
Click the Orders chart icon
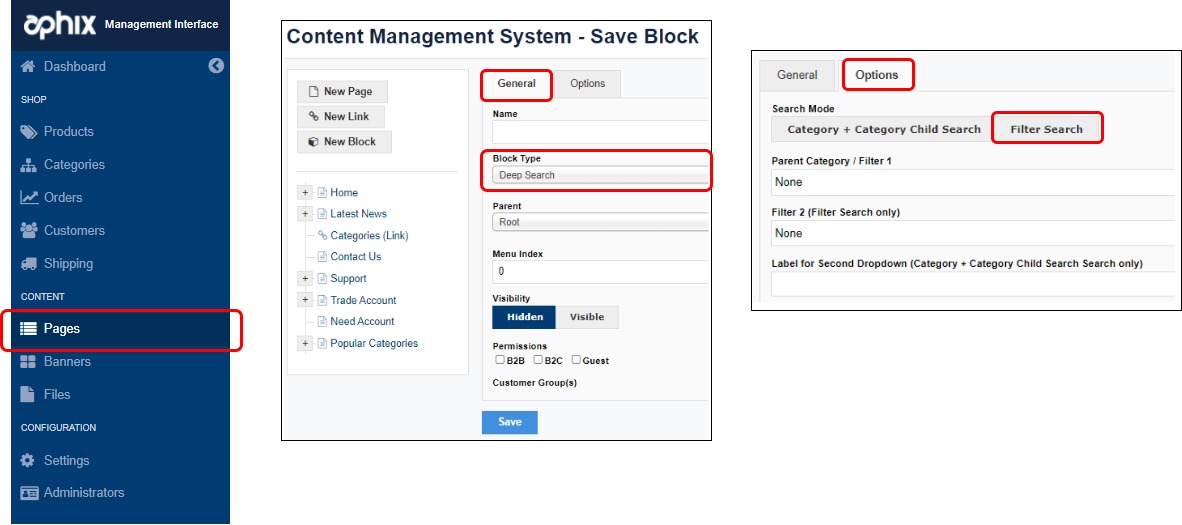coord(29,198)
